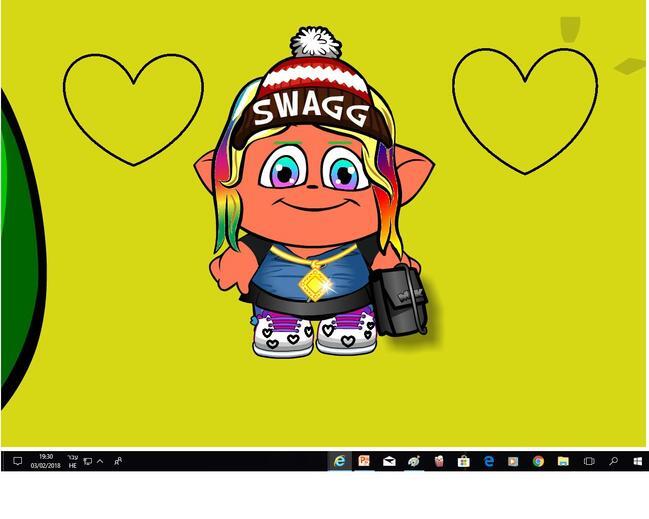
Task: Launch Microsoft Edge browser
Action: (488, 461)
